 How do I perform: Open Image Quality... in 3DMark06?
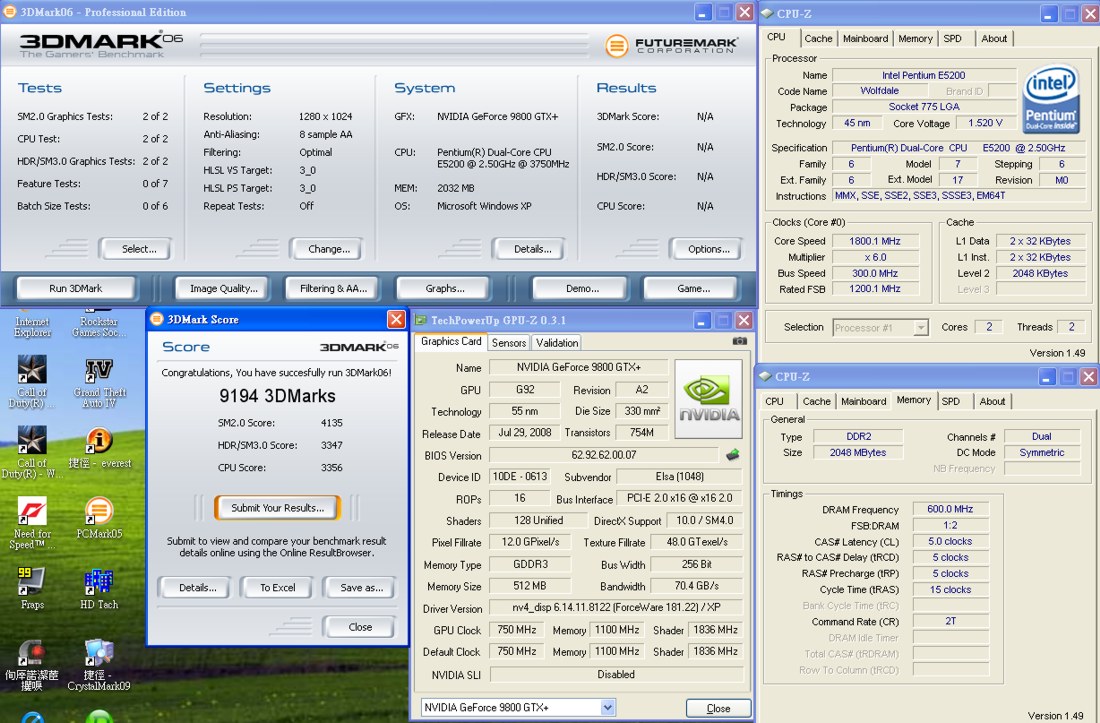pyautogui.click(x=224, y=288)
